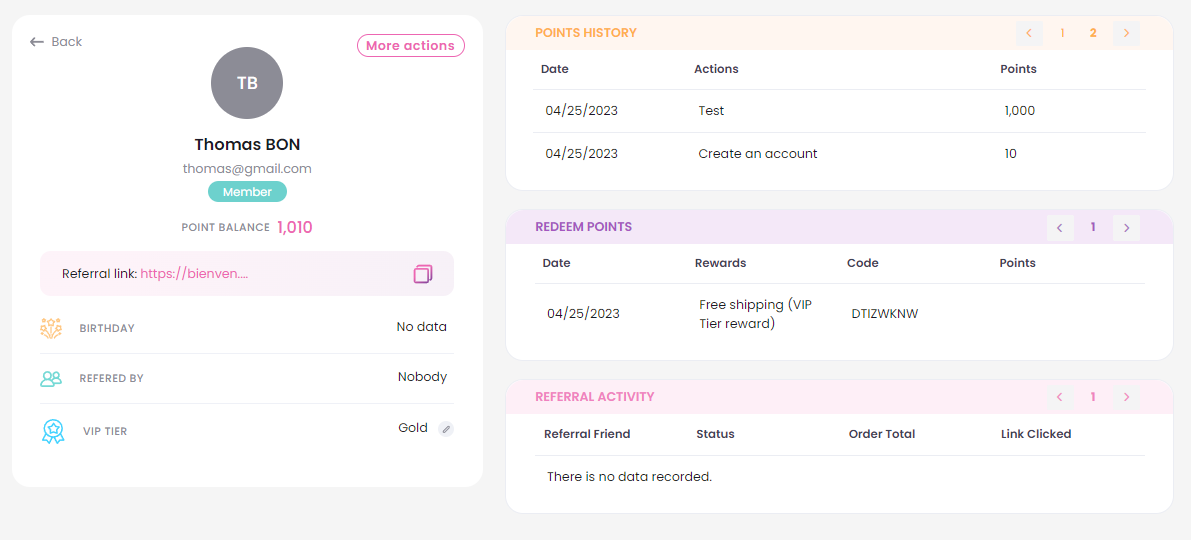Click the DTIZWKNW redeem code
Viewport: 1191px width, 540px height.
click(885, 314)
